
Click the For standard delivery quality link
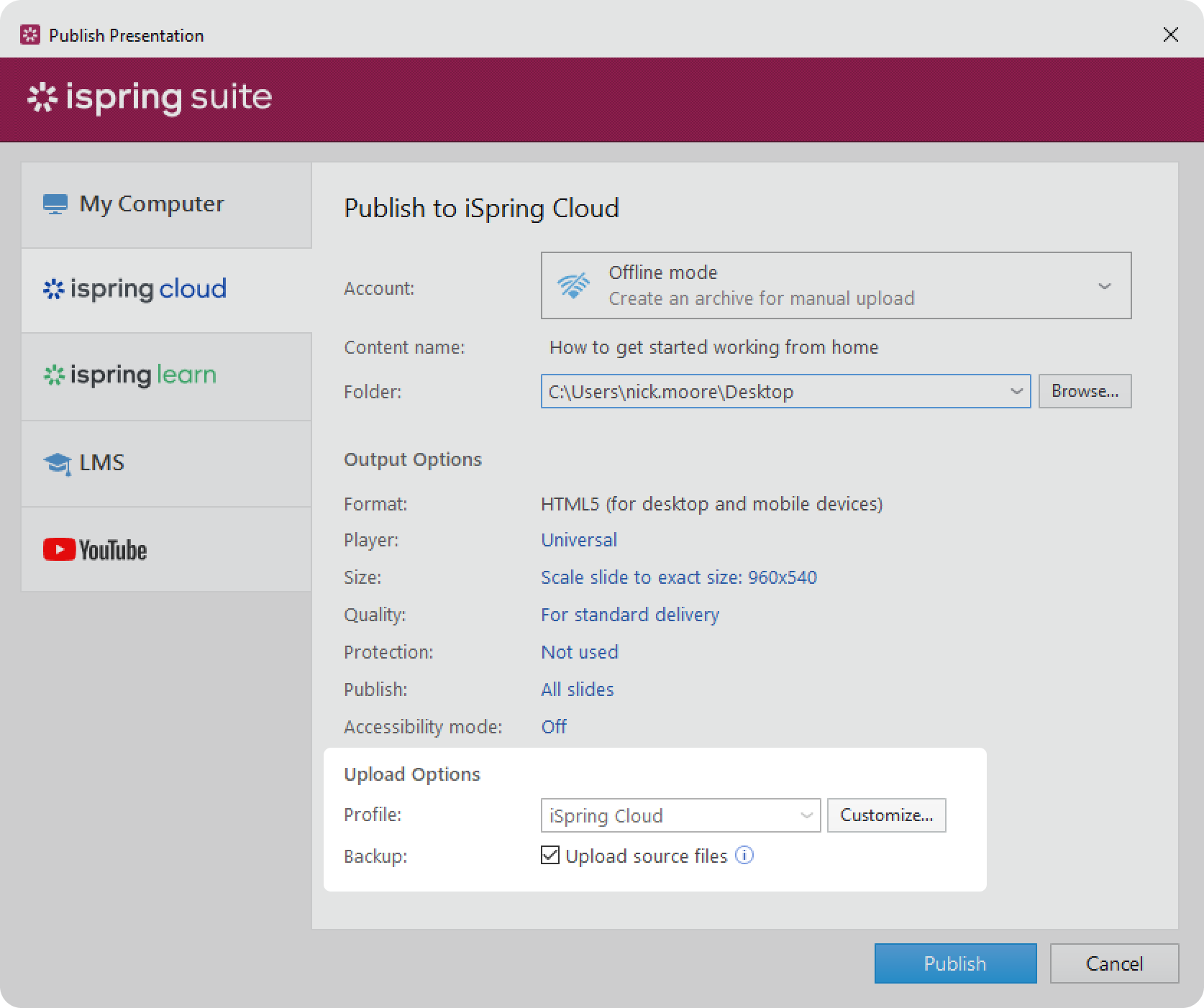pos(630,615)
